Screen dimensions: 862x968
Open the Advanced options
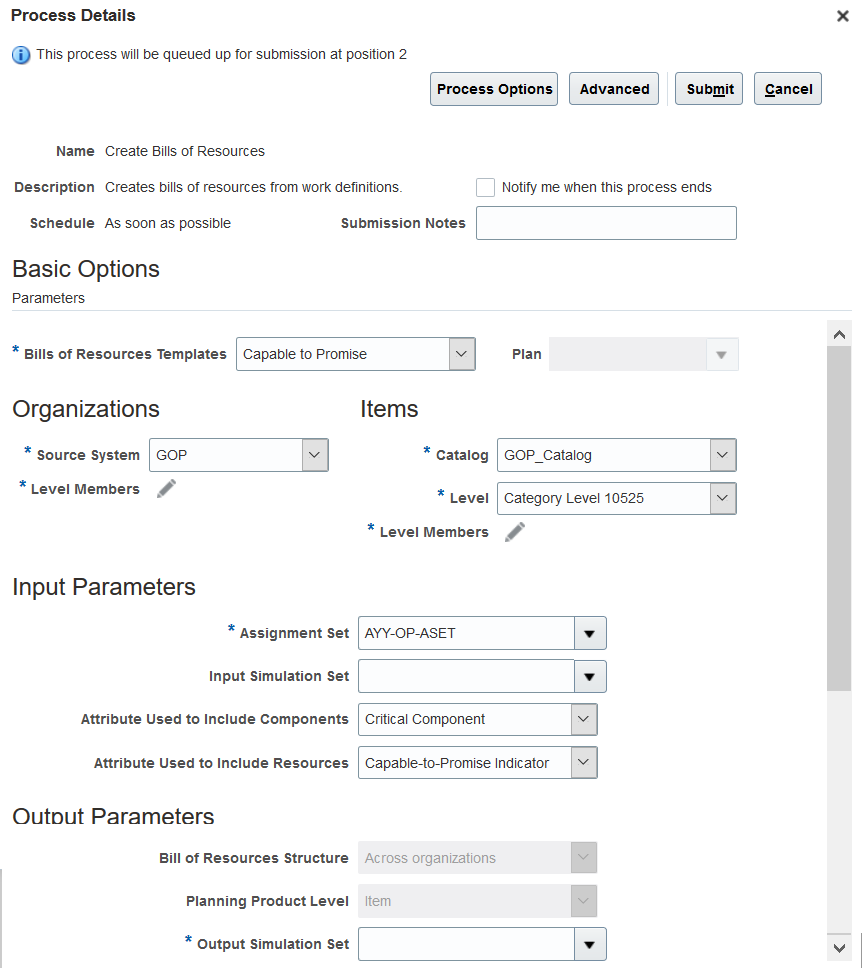614,89
